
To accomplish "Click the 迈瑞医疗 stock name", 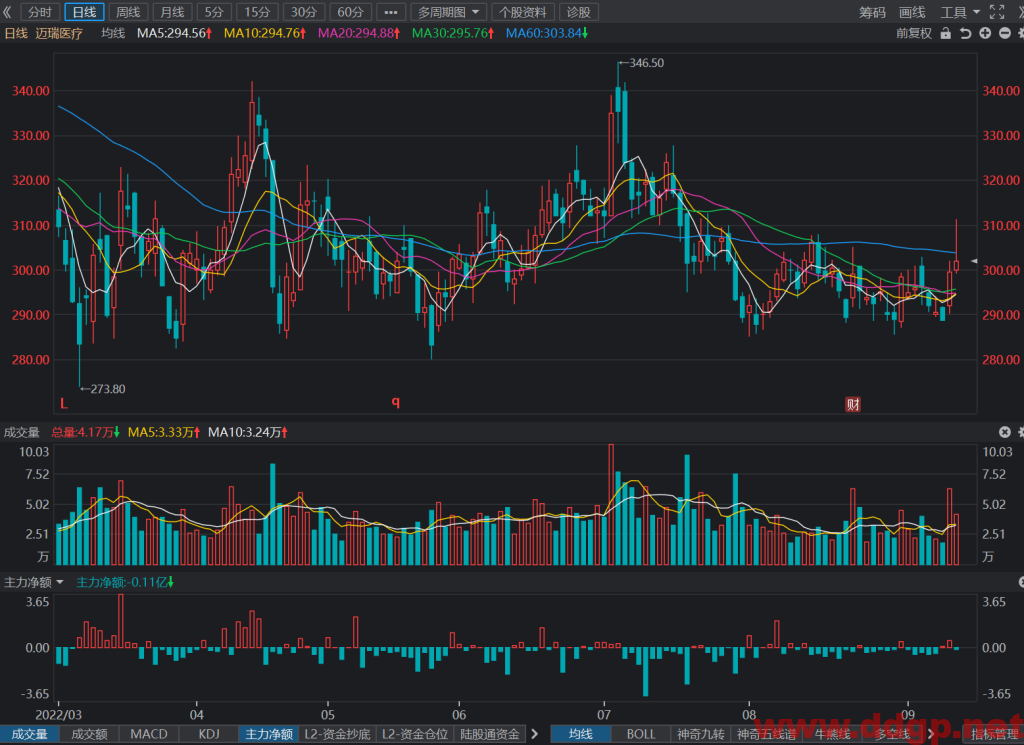I will tap(59, 33).
